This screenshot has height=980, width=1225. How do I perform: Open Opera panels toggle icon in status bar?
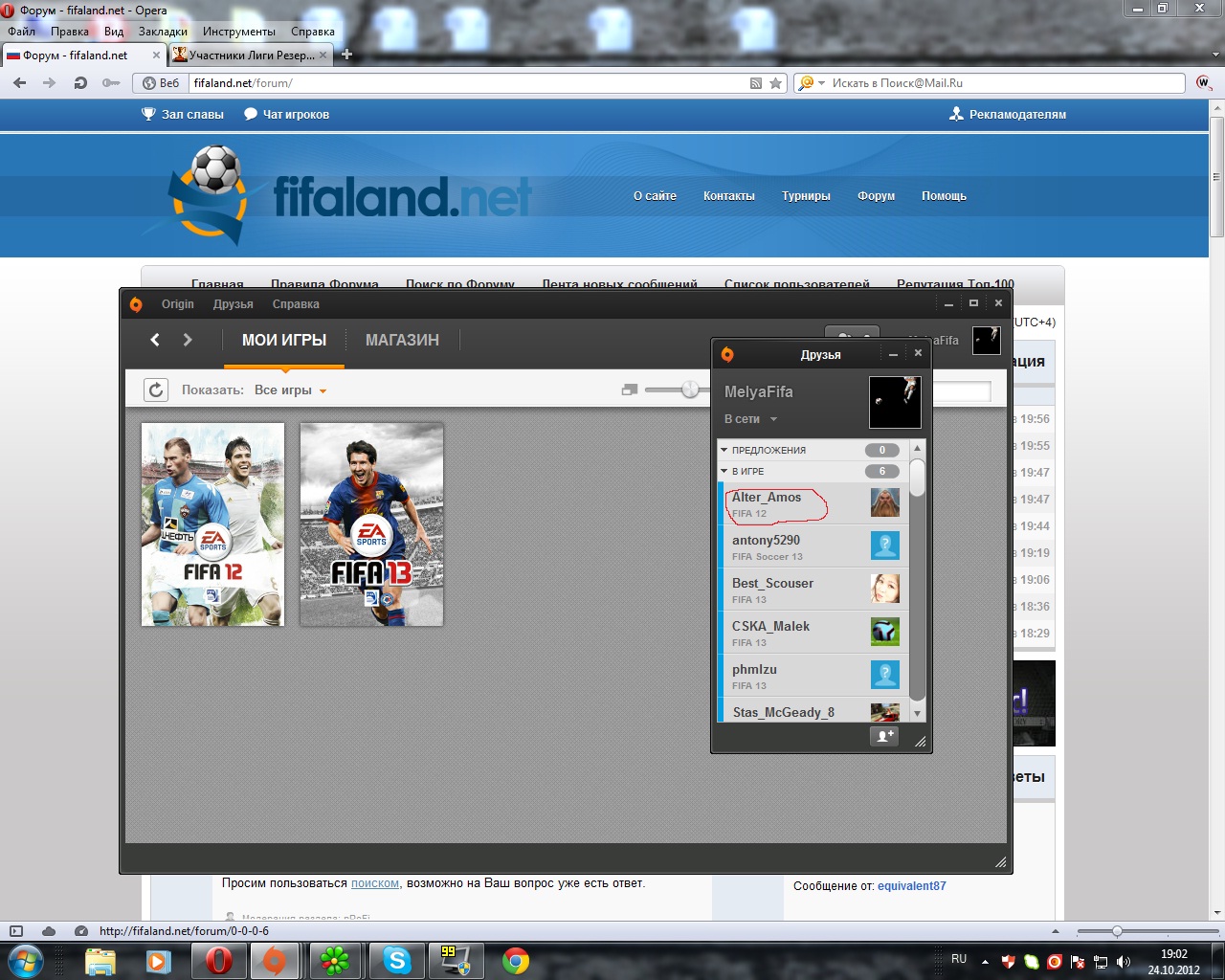click(15, 931)
